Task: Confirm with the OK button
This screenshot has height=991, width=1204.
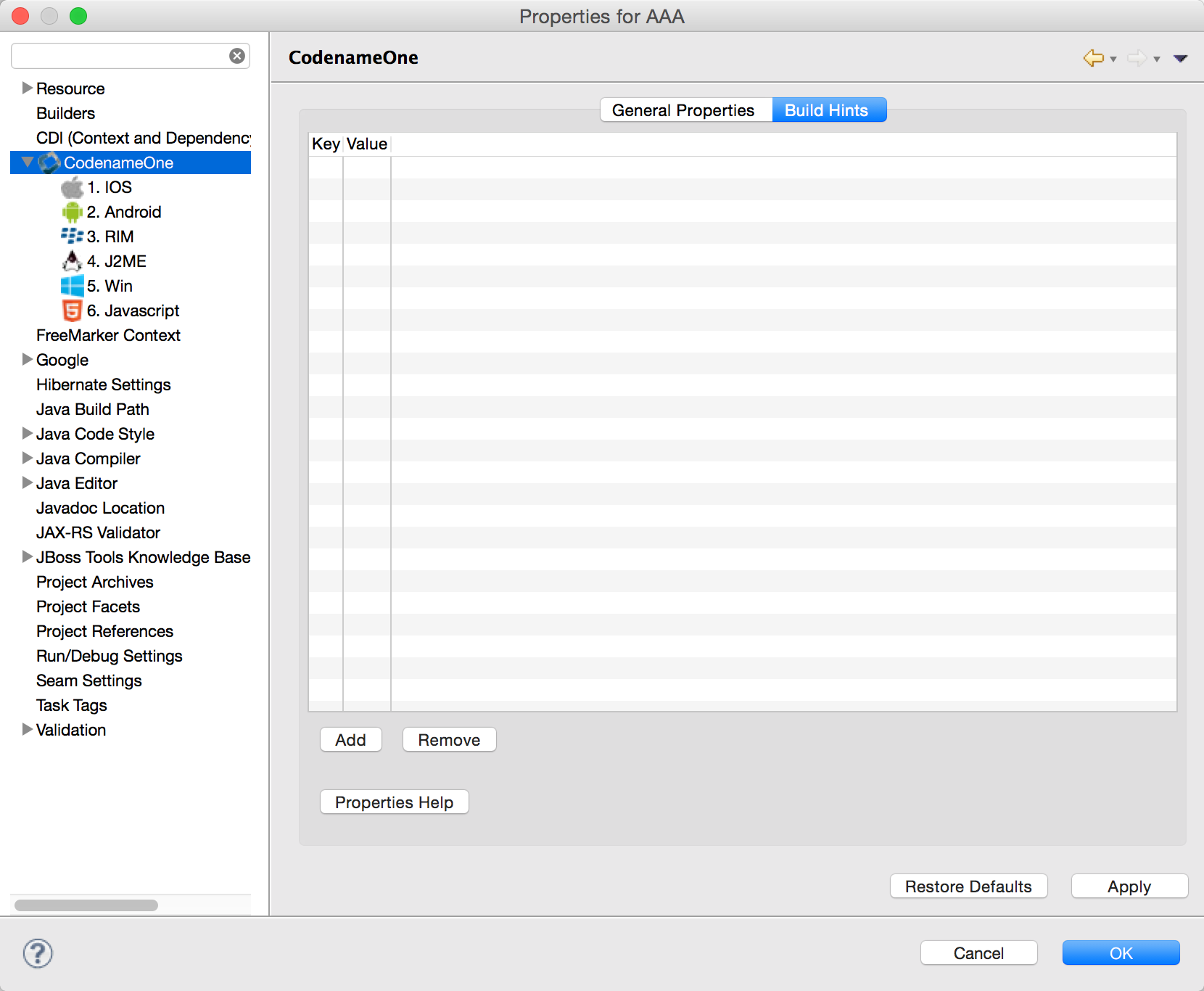Action: tap(1121, 953)
